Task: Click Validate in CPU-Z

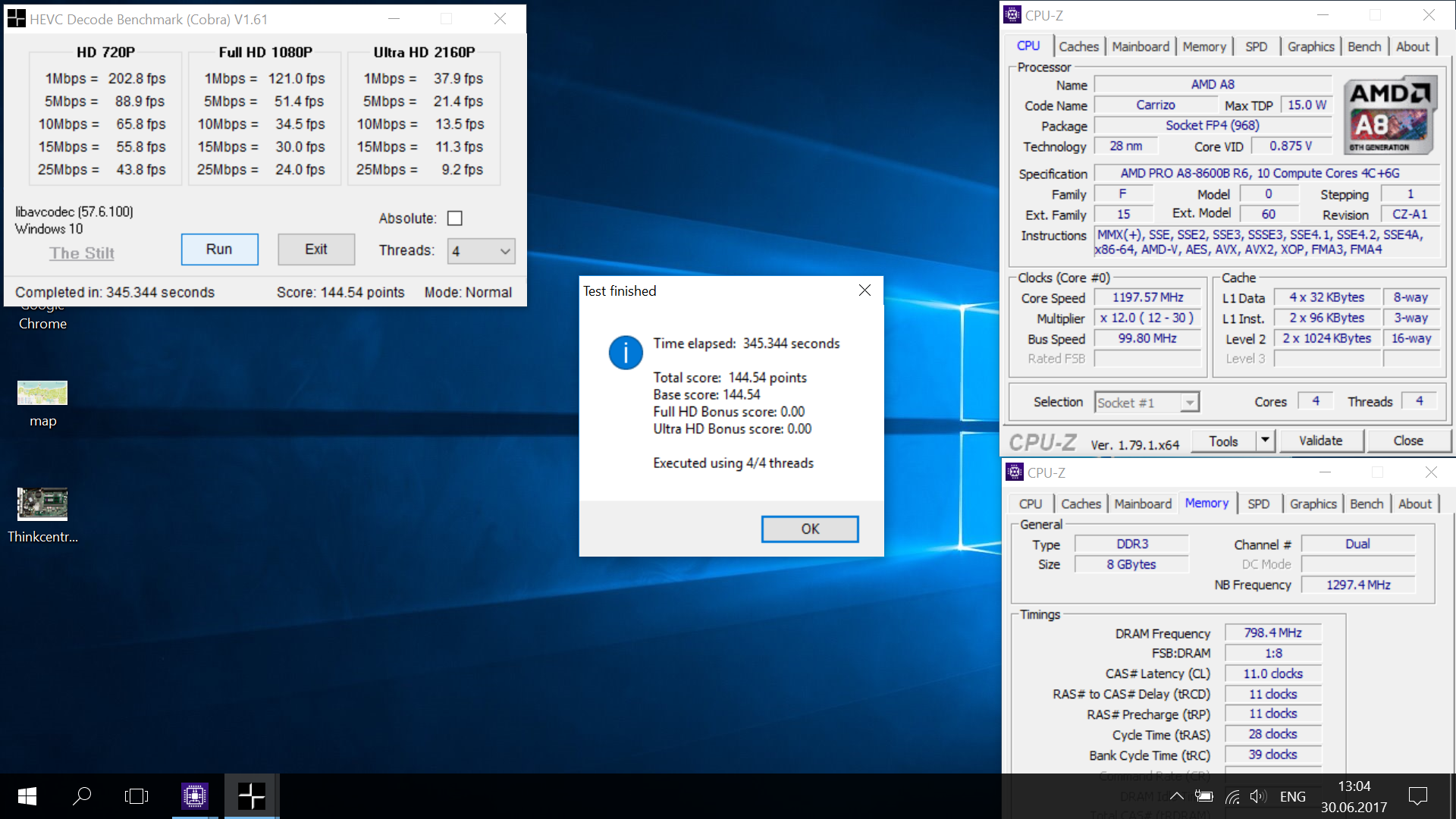Action: [1321, 441]
